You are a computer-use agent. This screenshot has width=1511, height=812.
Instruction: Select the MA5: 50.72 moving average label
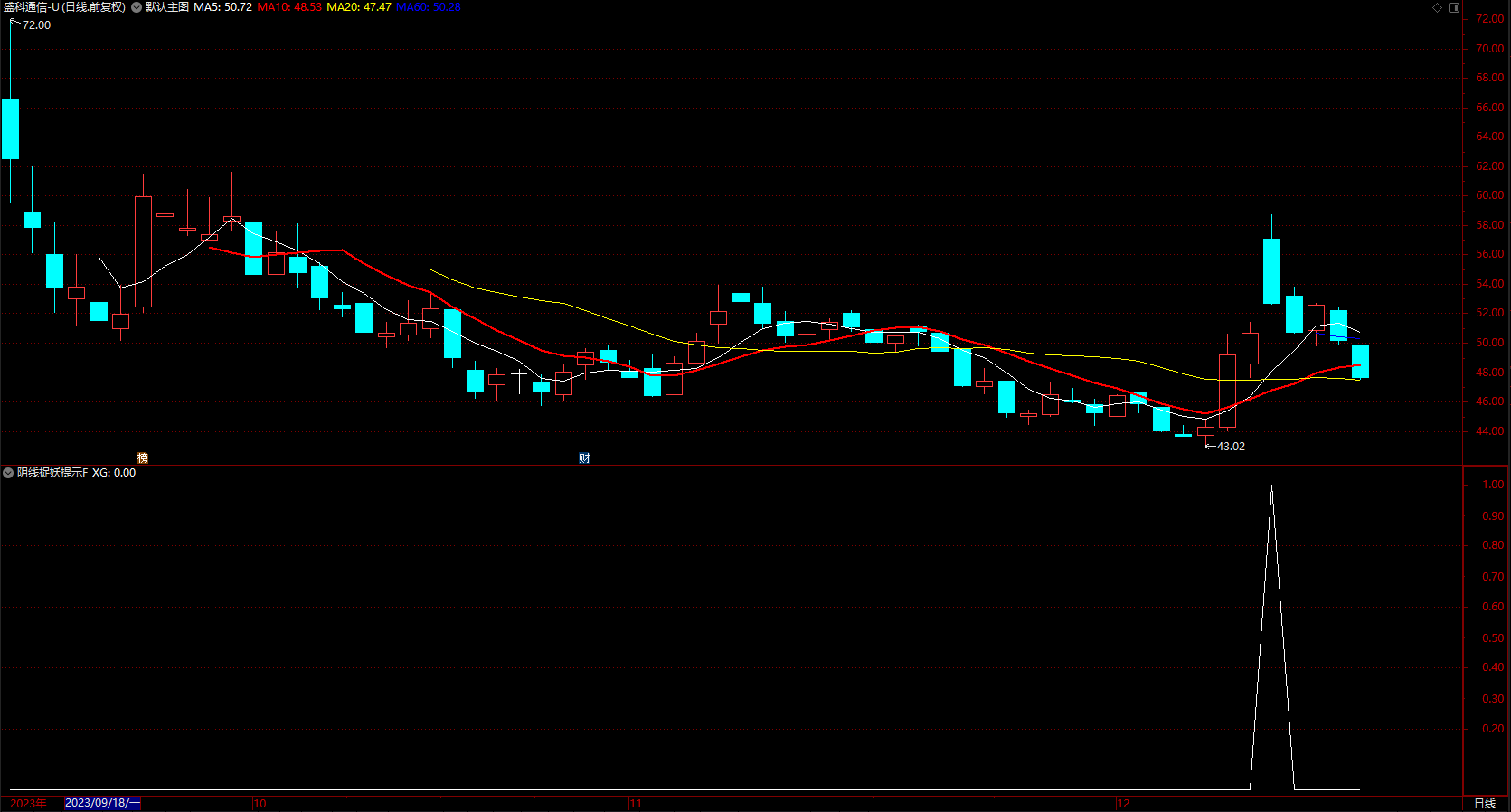(222, 7)
